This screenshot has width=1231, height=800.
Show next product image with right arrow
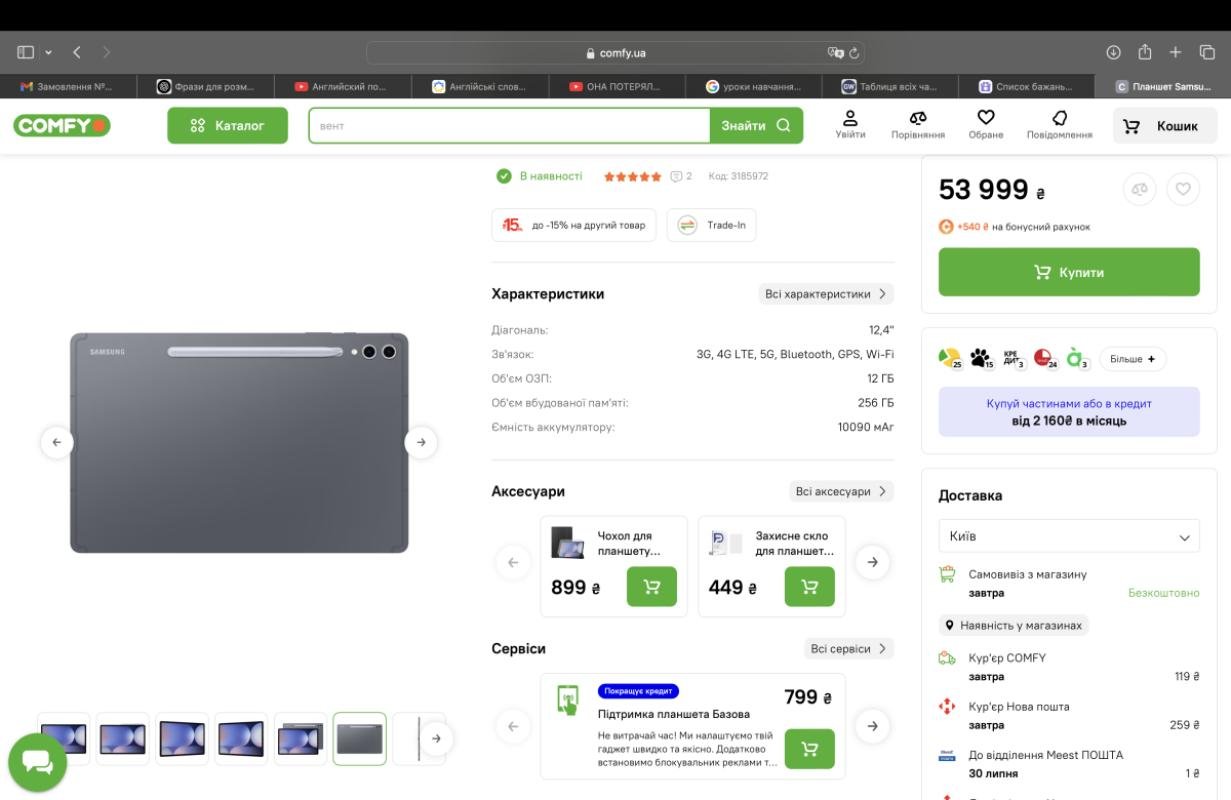(x=421, y=442)
